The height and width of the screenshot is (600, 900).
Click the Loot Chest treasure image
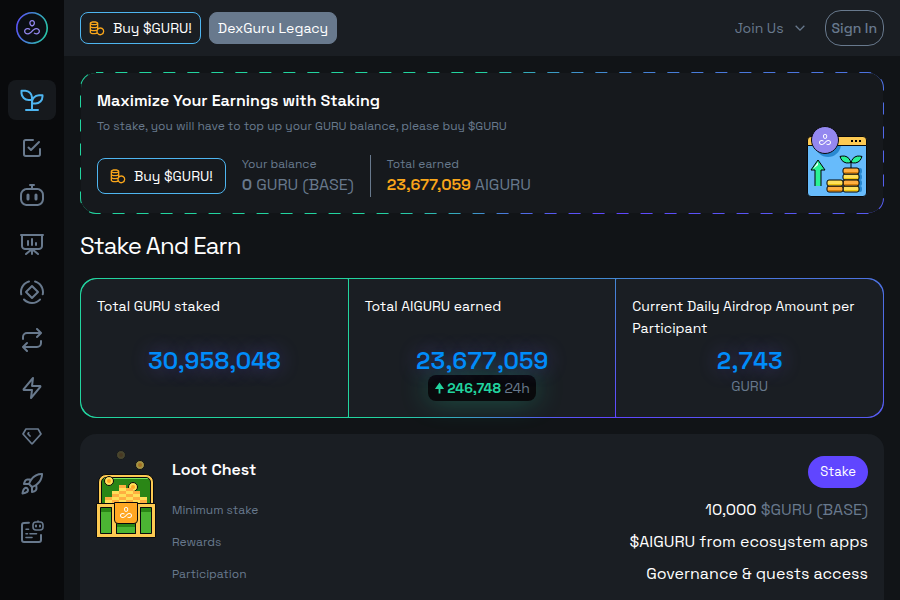125,503
